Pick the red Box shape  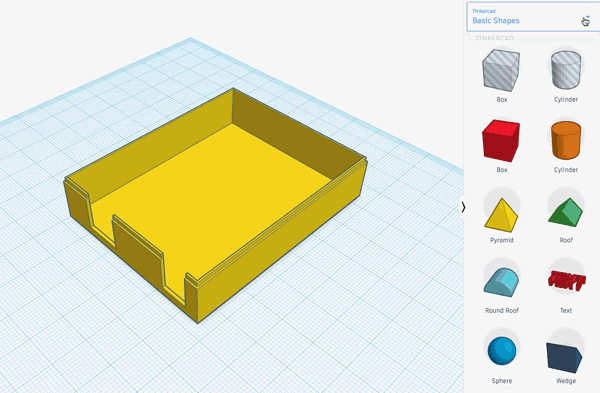[x=501, y=140]
